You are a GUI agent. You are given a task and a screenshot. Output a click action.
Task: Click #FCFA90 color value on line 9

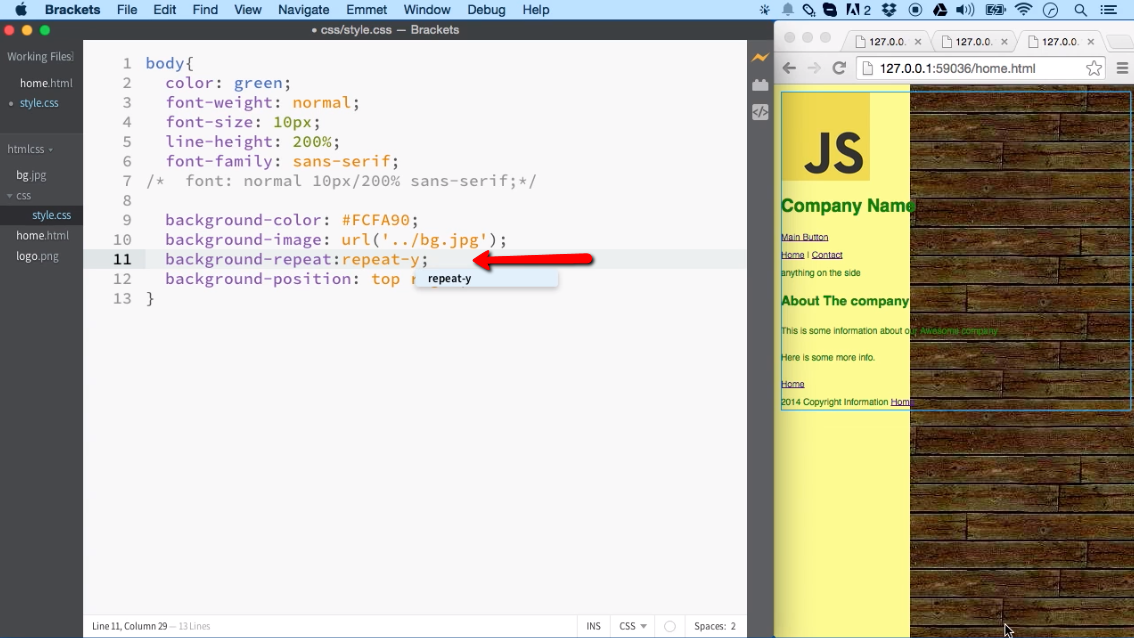click(375, 220)
